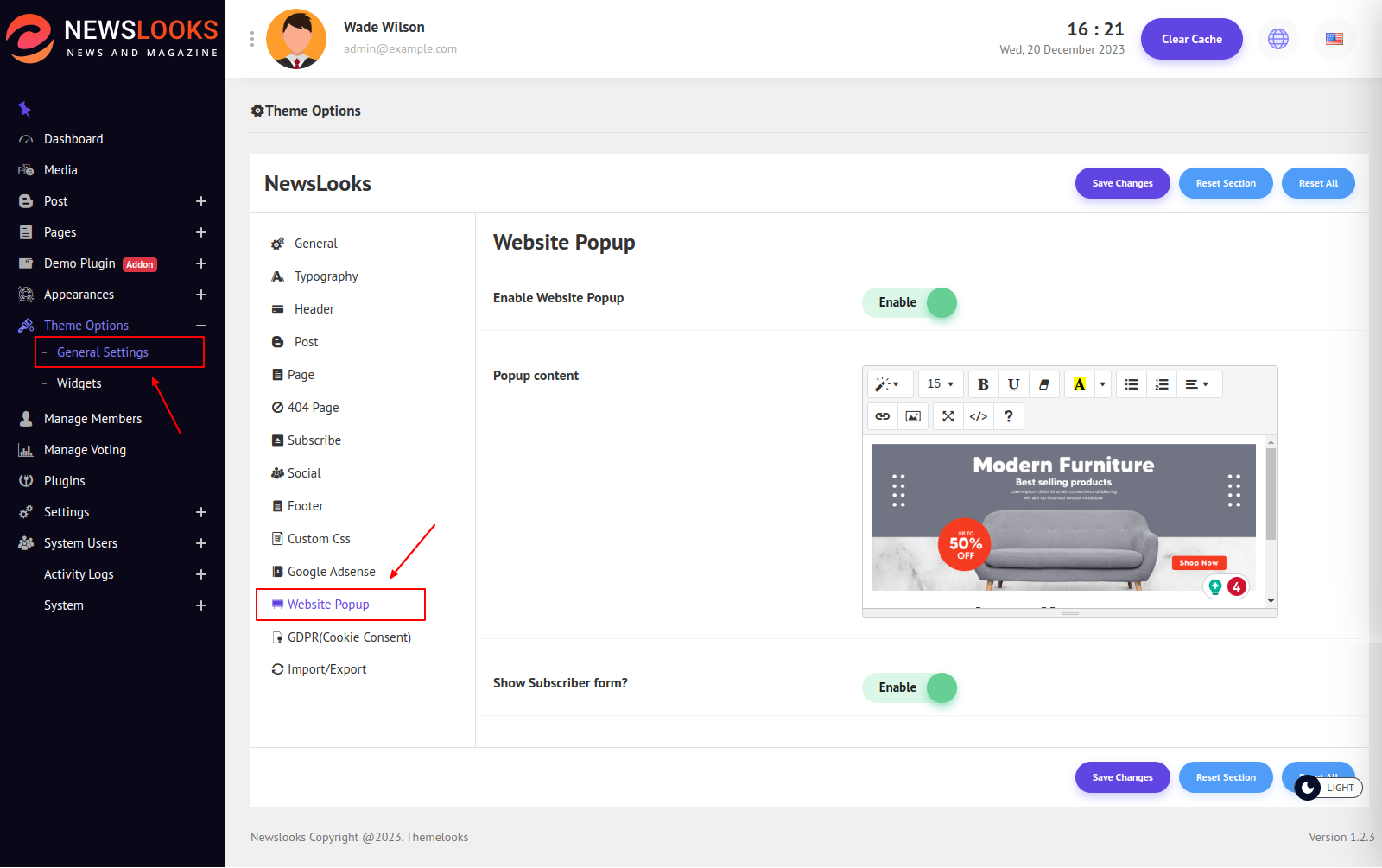Click the top Save Changes button
Viewport: 1382px width, 868px height.
[1122, 183]
